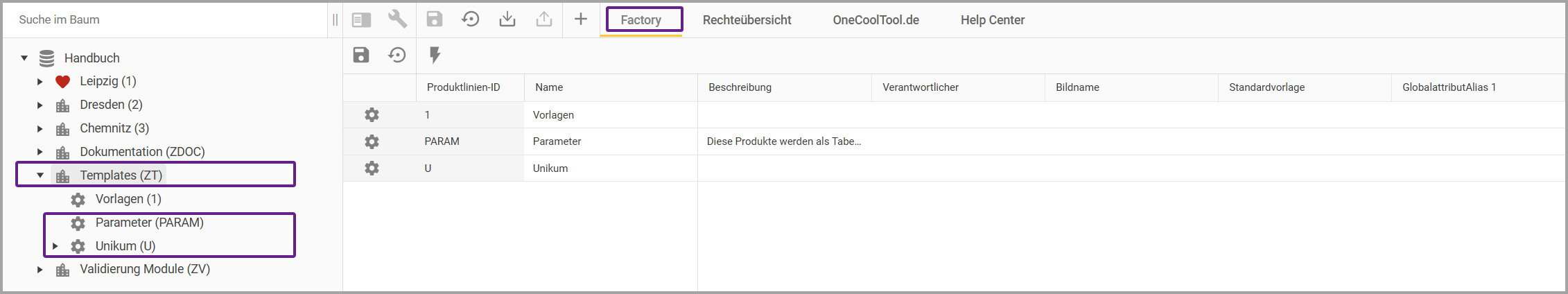The height and width of the screenshot is (294, 1568).
Task: Collapse the Templates (ZT) node
Action: tap(40, 175)
